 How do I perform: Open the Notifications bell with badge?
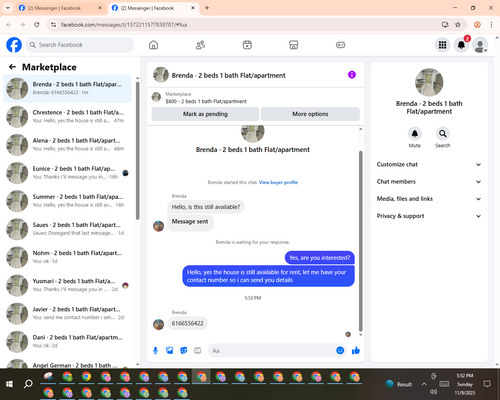(x=461, y=45)
